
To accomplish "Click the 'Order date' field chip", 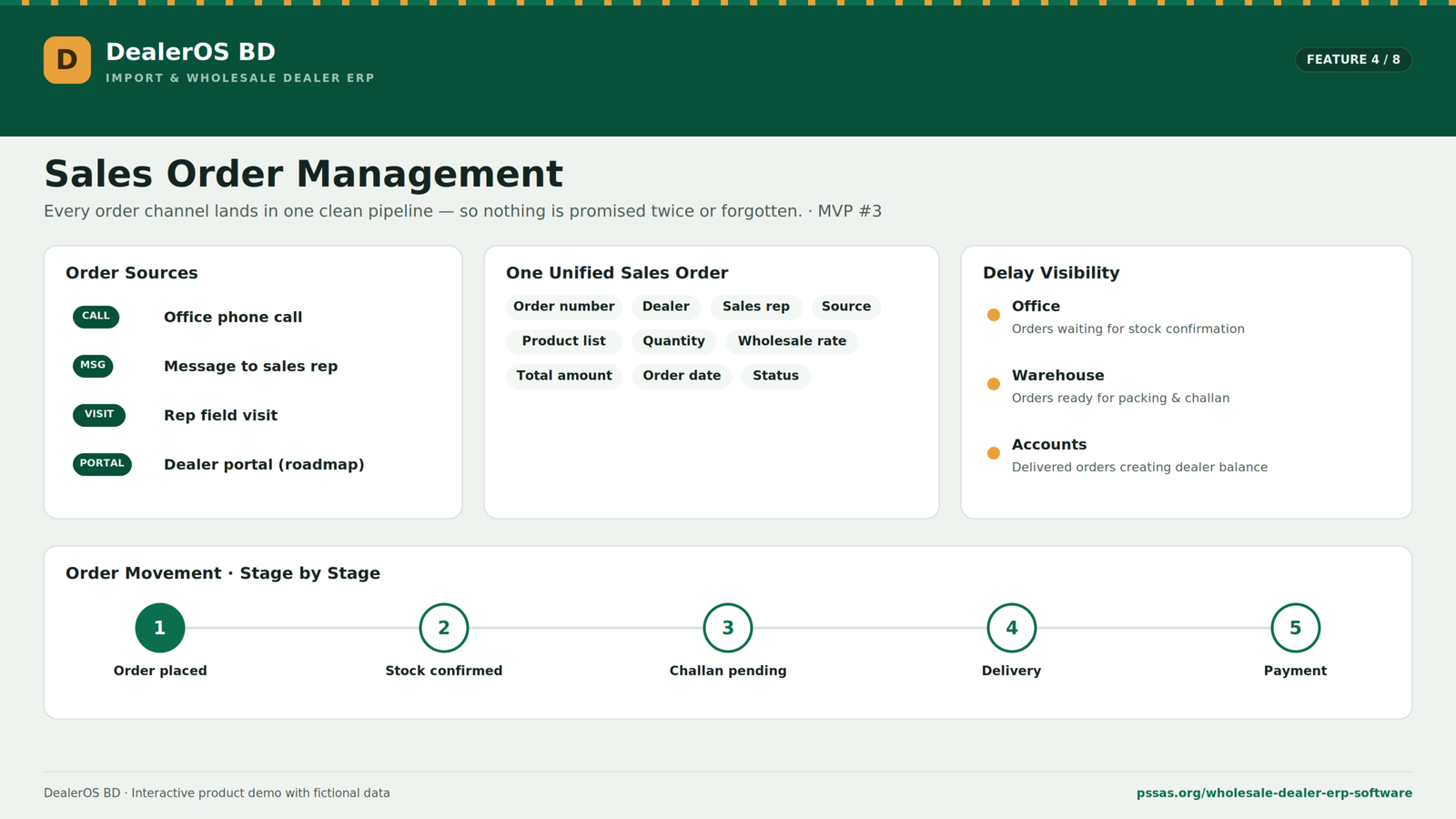I will point(682,376).
